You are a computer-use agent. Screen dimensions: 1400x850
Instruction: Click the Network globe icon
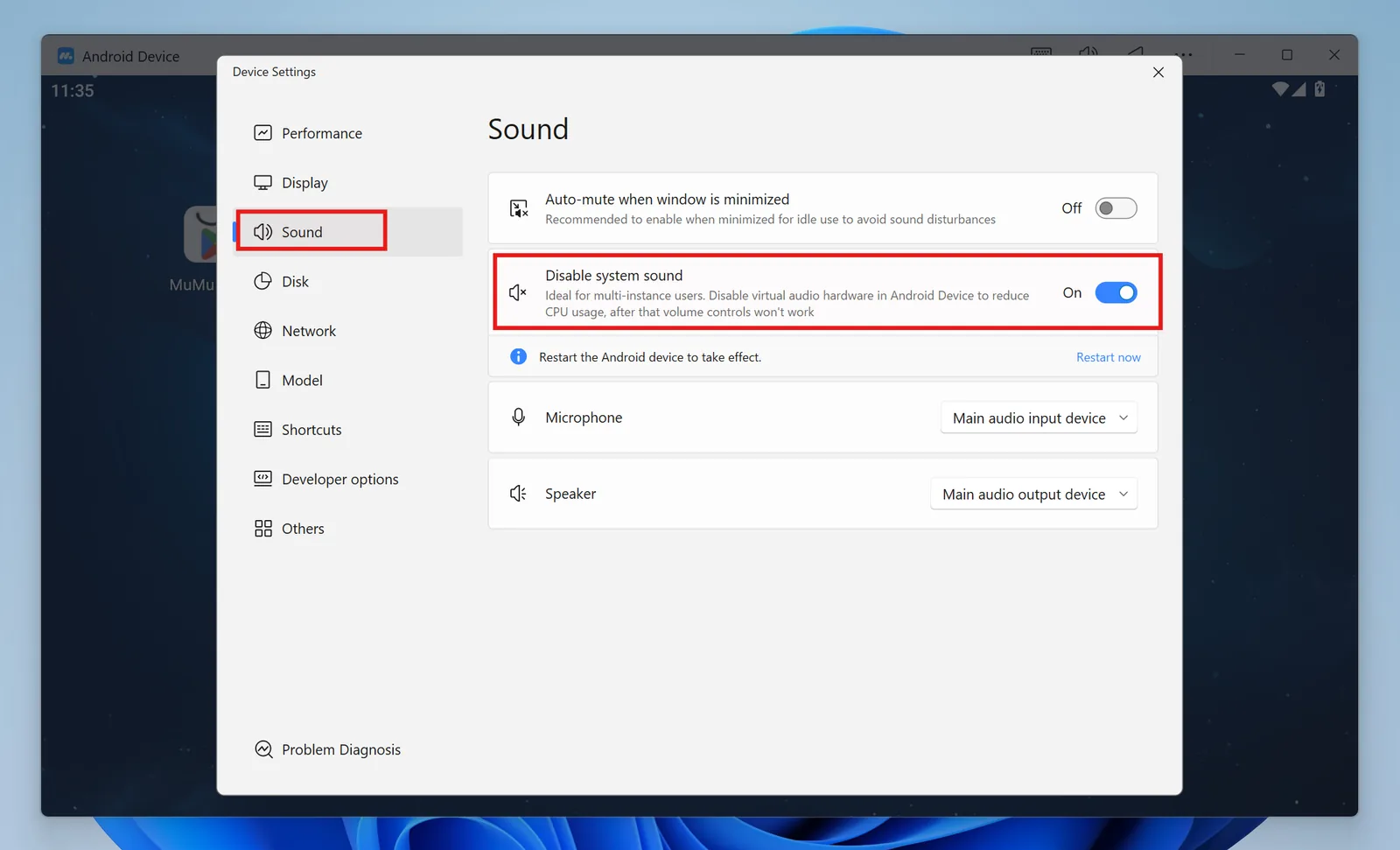coord(262,330)
